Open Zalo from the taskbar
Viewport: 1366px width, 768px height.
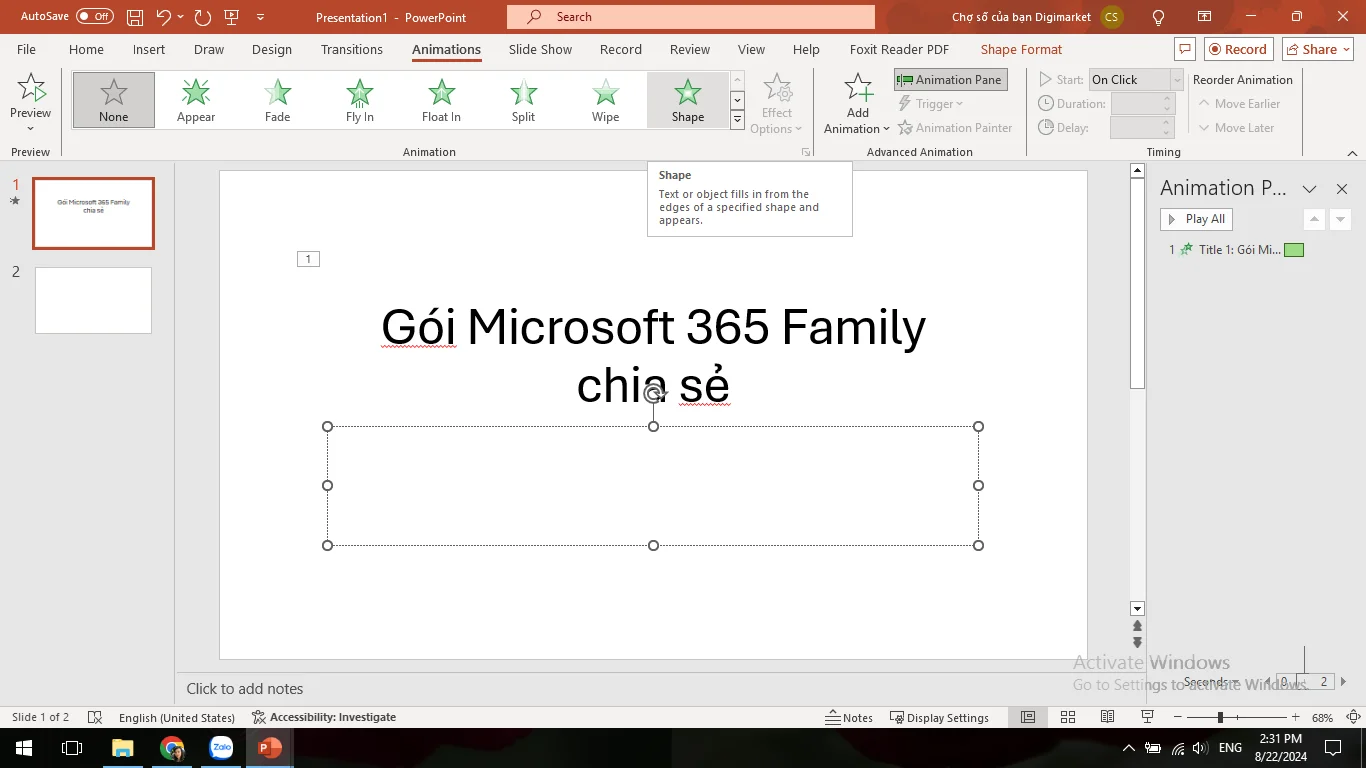point(221,748)
